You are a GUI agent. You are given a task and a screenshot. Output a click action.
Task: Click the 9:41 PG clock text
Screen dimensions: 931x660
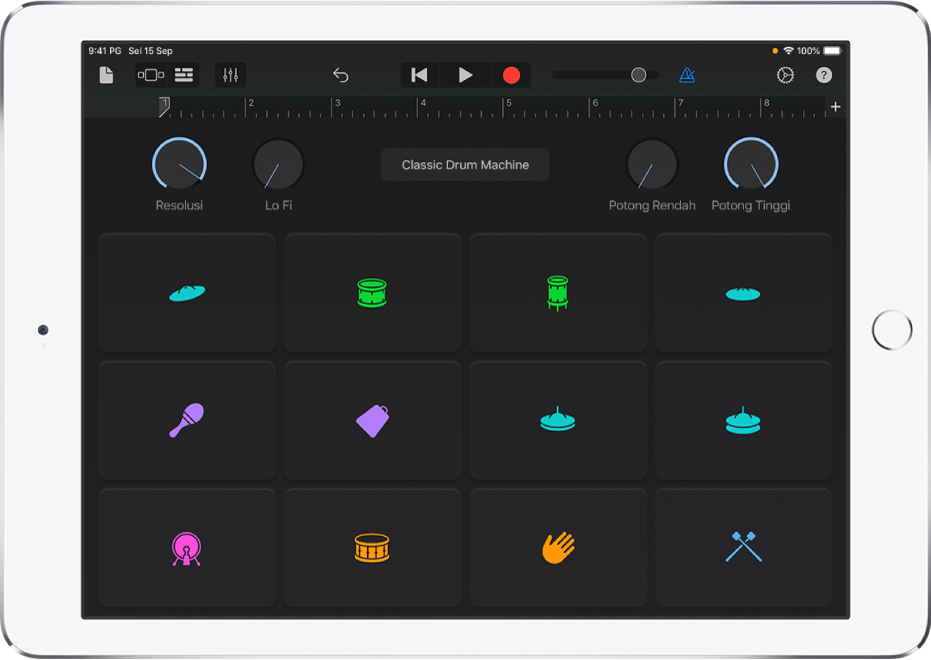[104, 51]
